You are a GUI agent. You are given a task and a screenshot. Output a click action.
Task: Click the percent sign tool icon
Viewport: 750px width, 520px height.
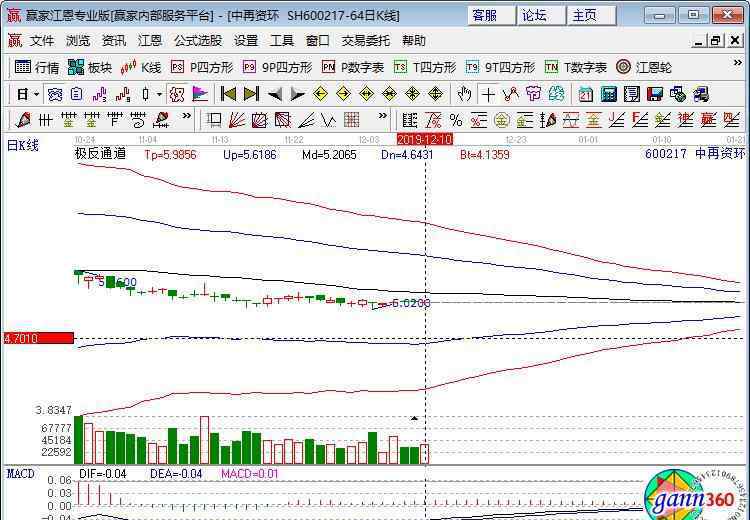pyautogui.click(x=456, y=120)
